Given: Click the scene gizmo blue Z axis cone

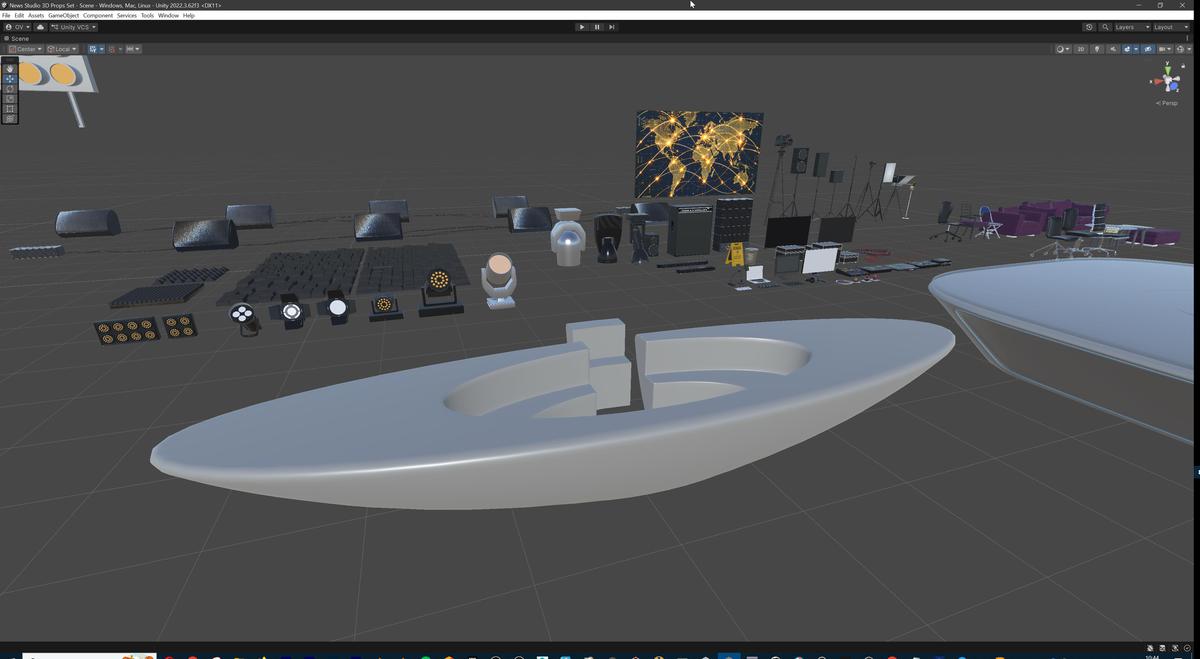Looking at the screenshot, I should [x=1174, y=86].
